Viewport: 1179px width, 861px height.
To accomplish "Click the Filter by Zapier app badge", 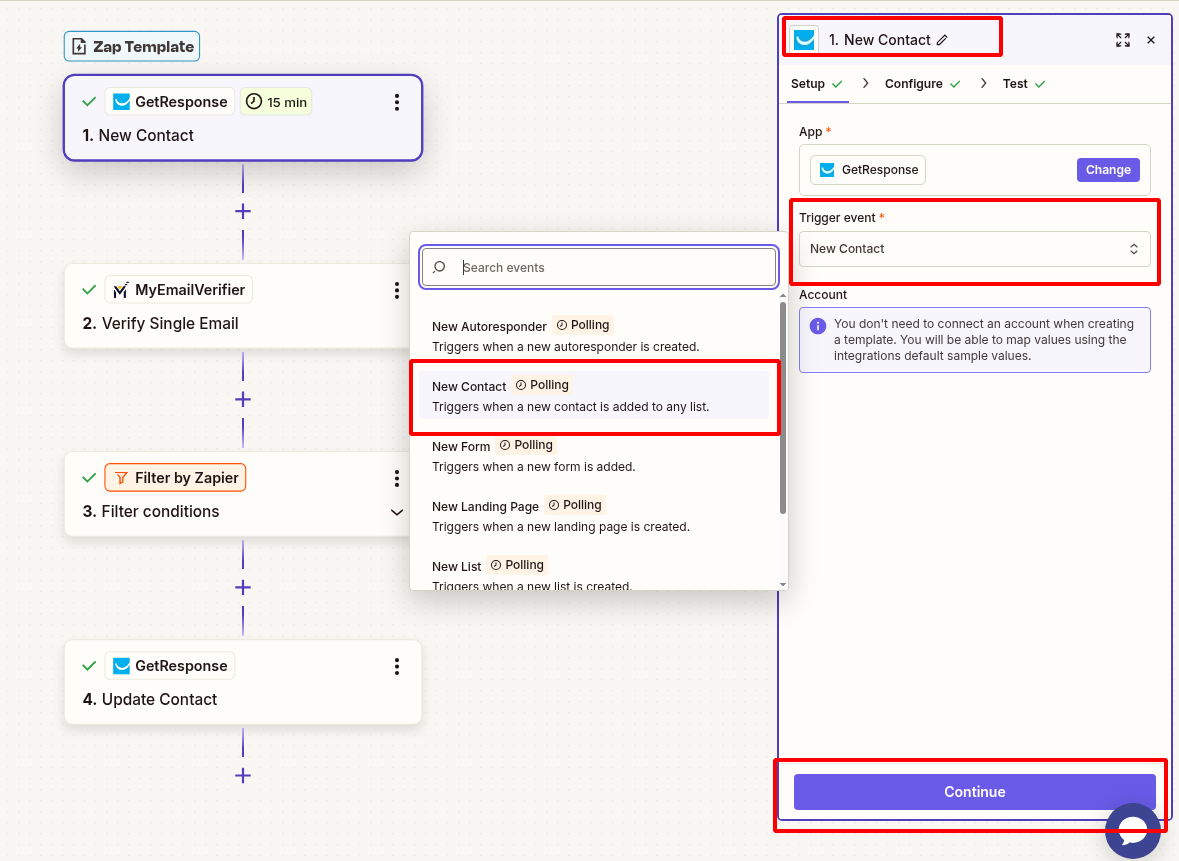I will (x=176, y=478).
